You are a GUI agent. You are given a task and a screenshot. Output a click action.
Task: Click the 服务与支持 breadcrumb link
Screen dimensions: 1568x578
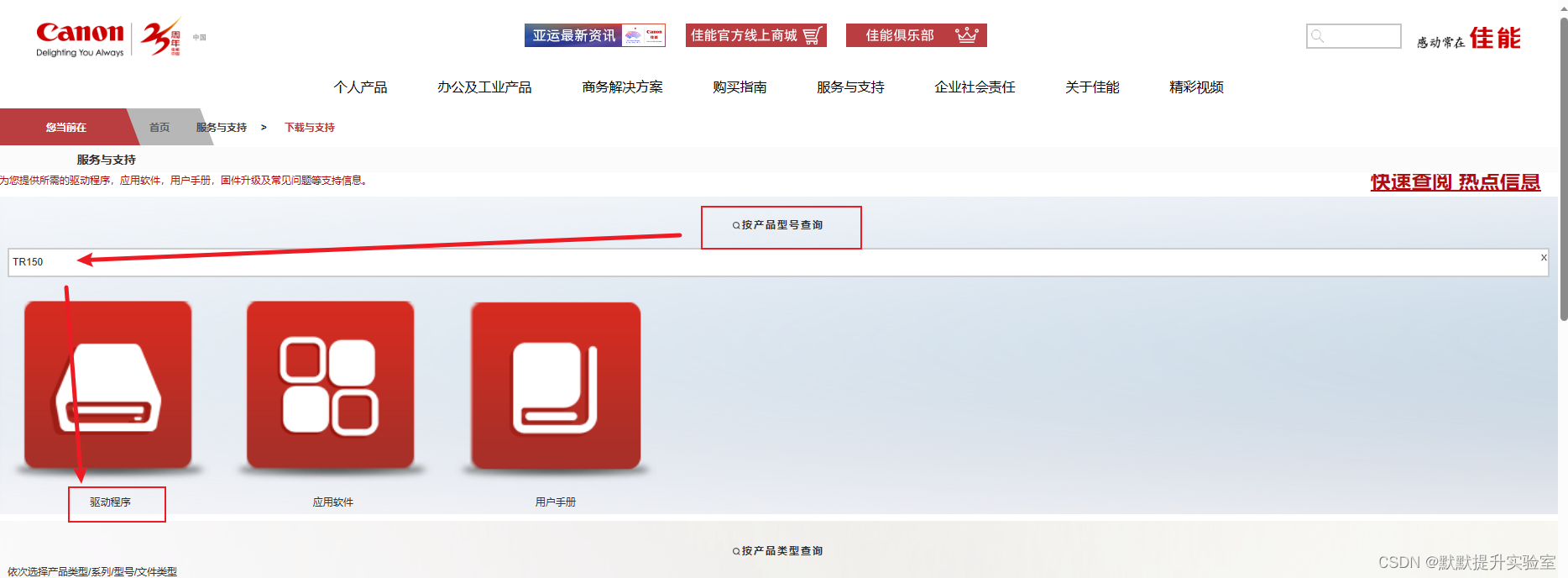point(222,128)
